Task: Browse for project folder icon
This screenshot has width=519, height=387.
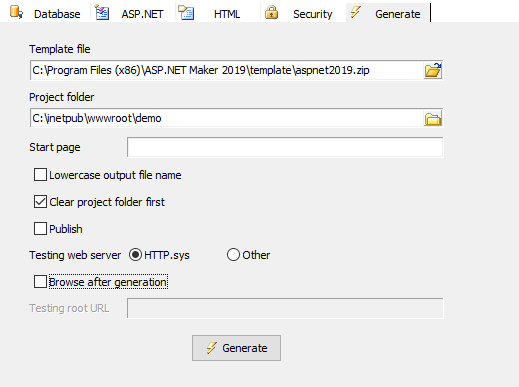Action: click(x=433, y=119)
